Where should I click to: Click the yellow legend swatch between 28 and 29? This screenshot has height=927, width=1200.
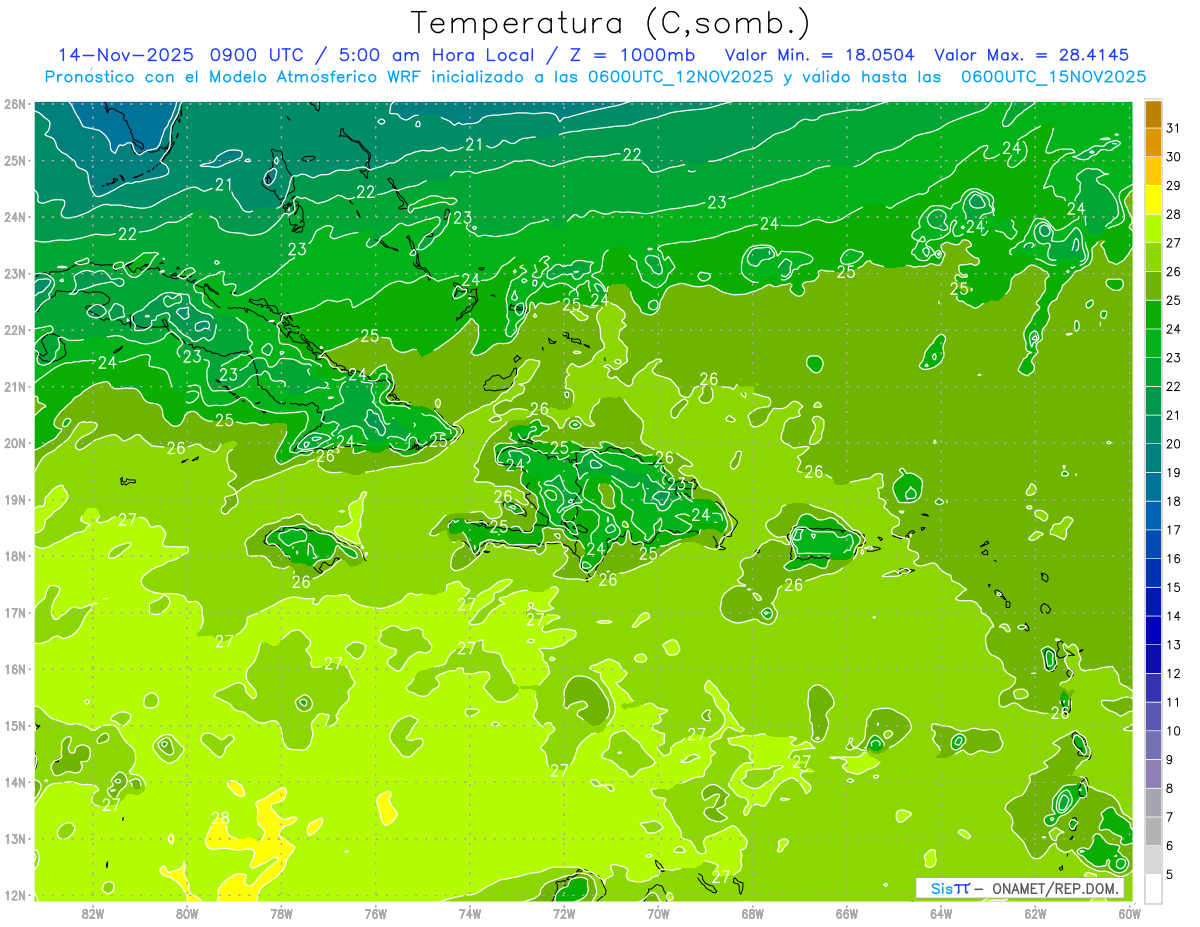click(x=1153, y=201)
